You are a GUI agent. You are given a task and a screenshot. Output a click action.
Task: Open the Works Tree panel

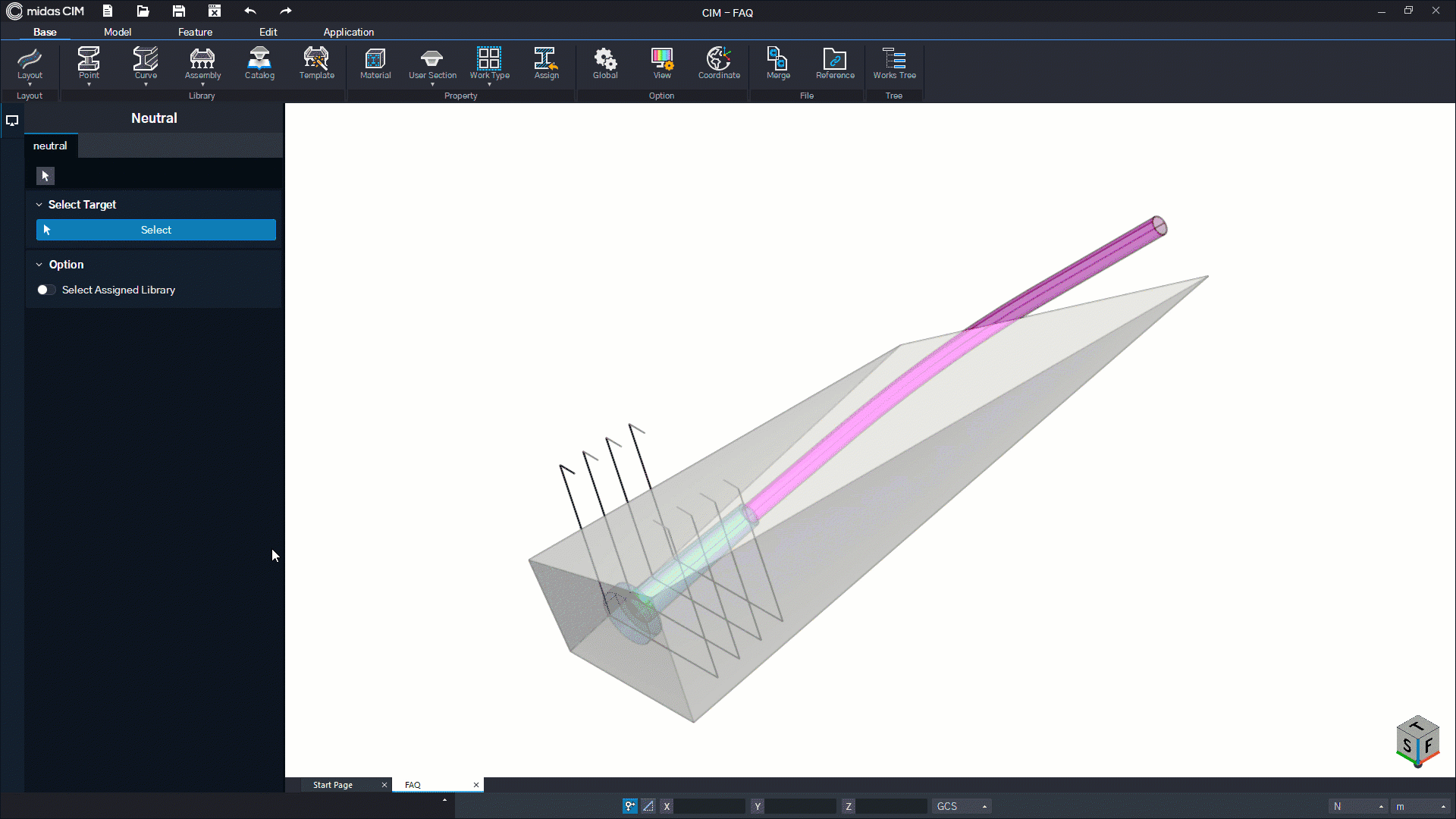[894, 63]
